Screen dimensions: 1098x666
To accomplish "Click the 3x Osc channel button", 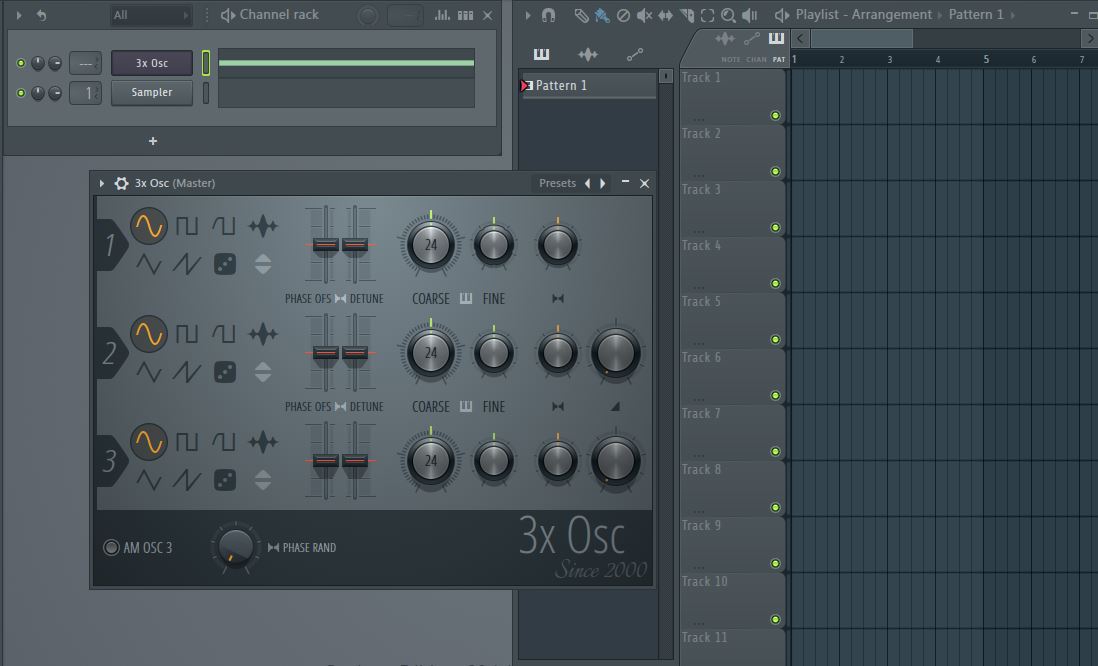I will [152, 63].
